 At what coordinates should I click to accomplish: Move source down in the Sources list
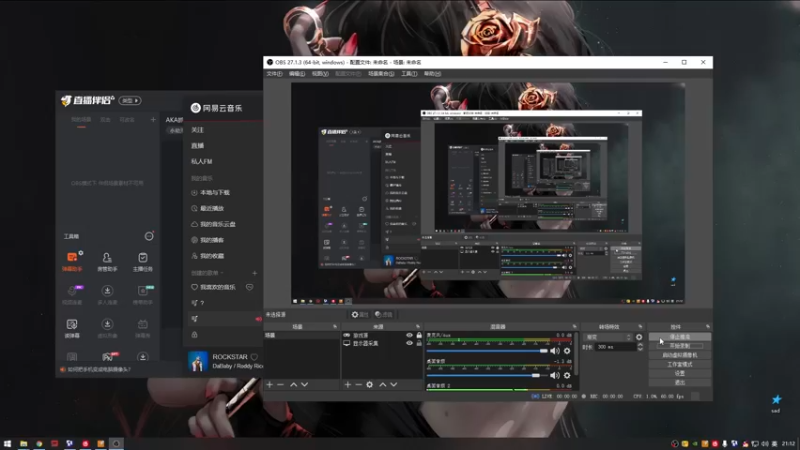(394, 384)
